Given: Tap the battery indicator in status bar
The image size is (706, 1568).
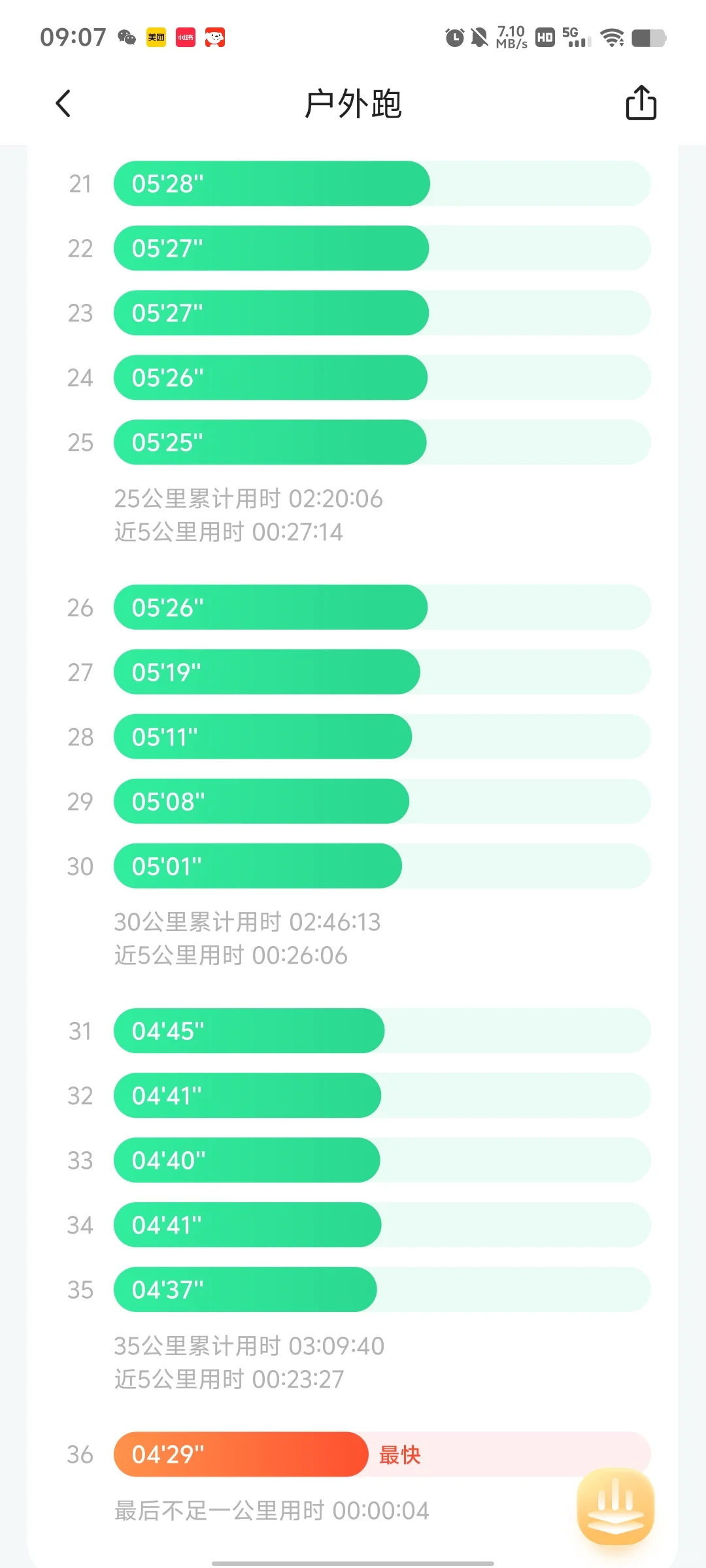Looking at the screenshot, I should click(x=649, y=38).
